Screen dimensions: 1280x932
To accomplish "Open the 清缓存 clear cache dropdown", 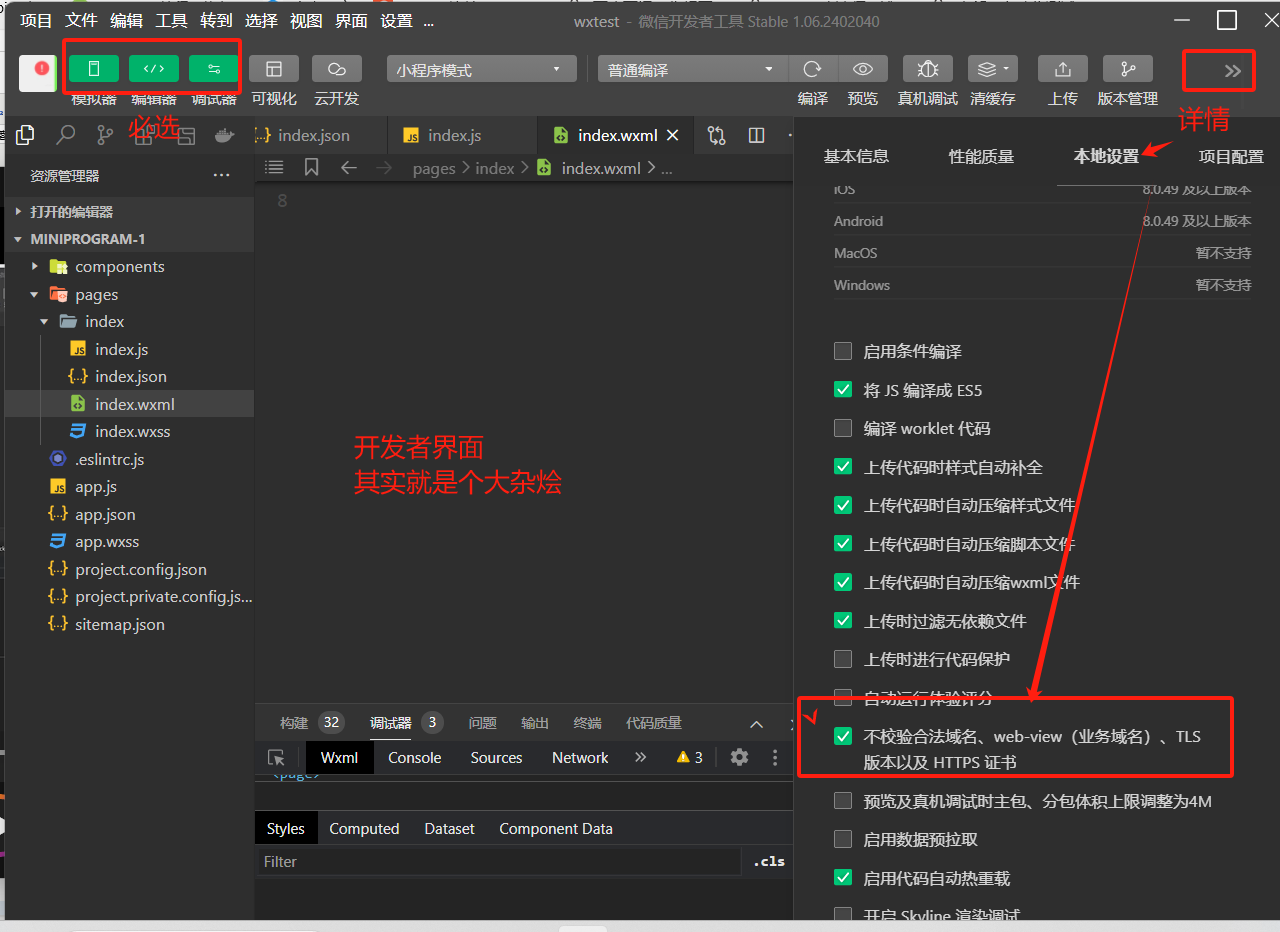I will coord(993,68).
